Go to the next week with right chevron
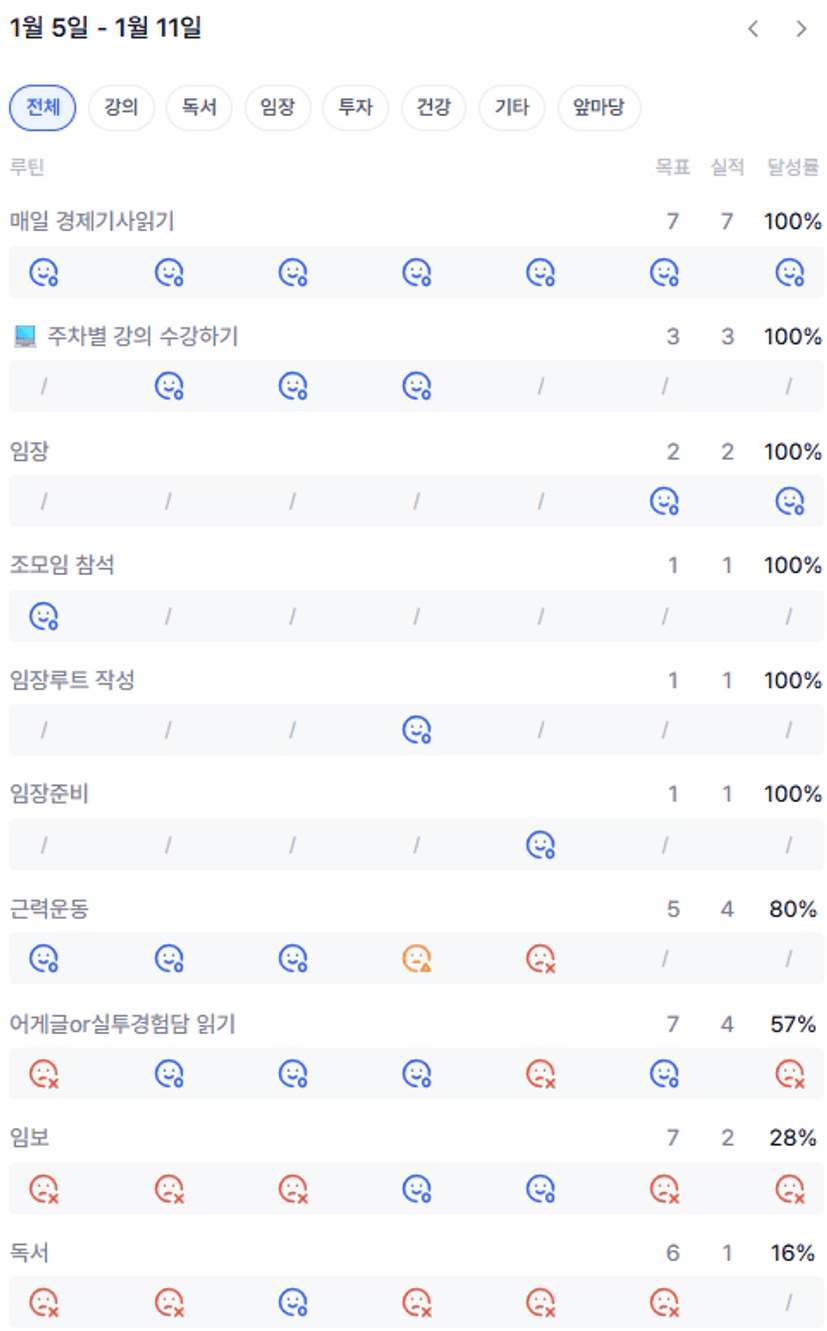Screen dimensions: 827x1331 801,29
